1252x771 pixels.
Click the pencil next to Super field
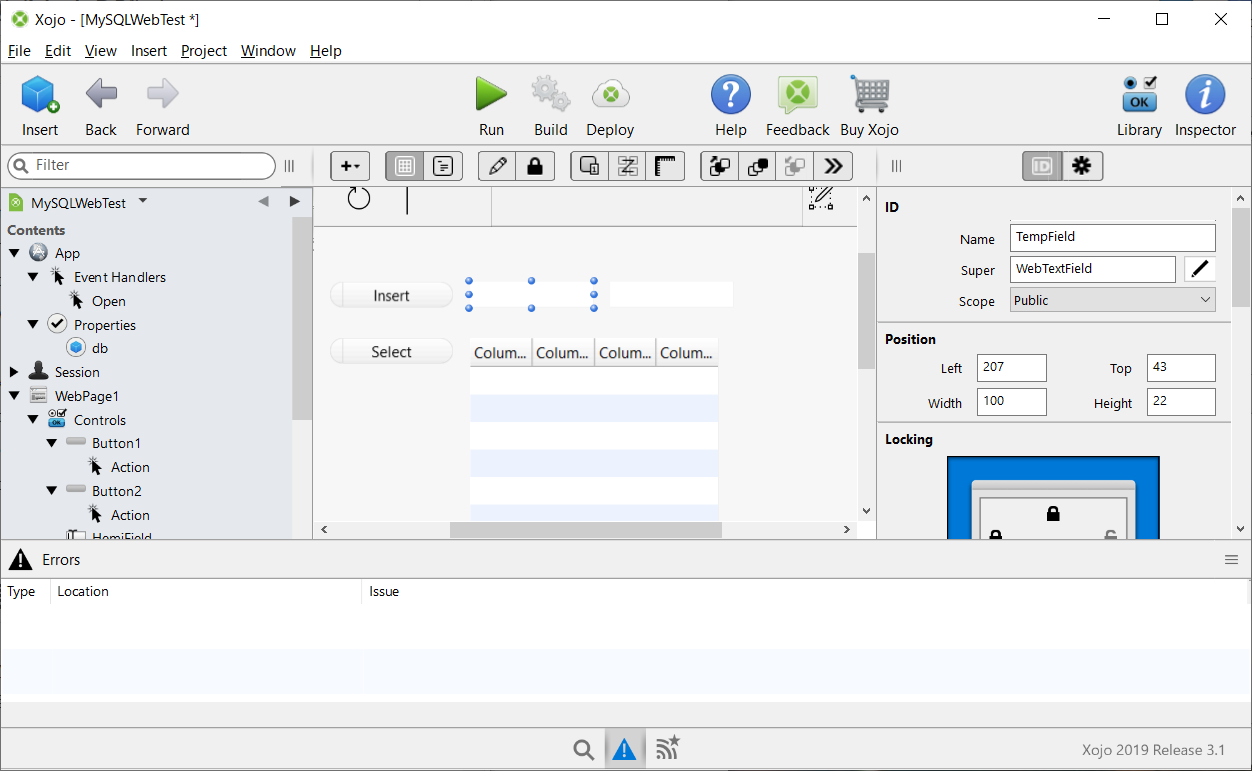point(1200,269)
